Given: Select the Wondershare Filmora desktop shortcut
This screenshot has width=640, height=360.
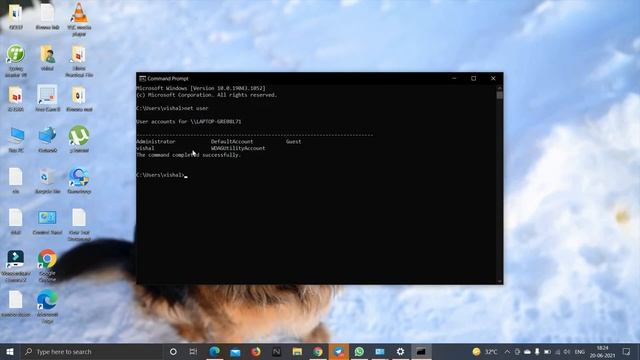Looking at the screenshot, I should [16, 265].
